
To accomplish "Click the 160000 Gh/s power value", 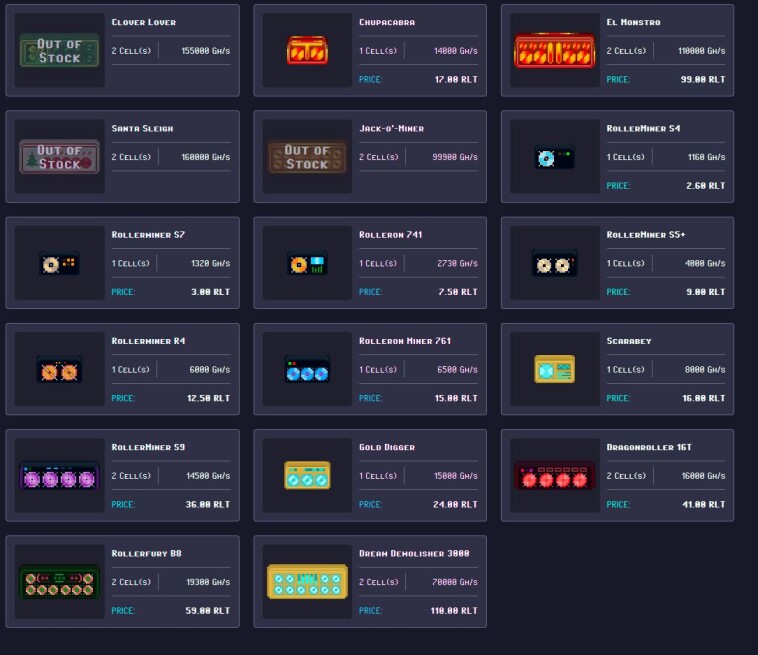I will pos(205,158).
